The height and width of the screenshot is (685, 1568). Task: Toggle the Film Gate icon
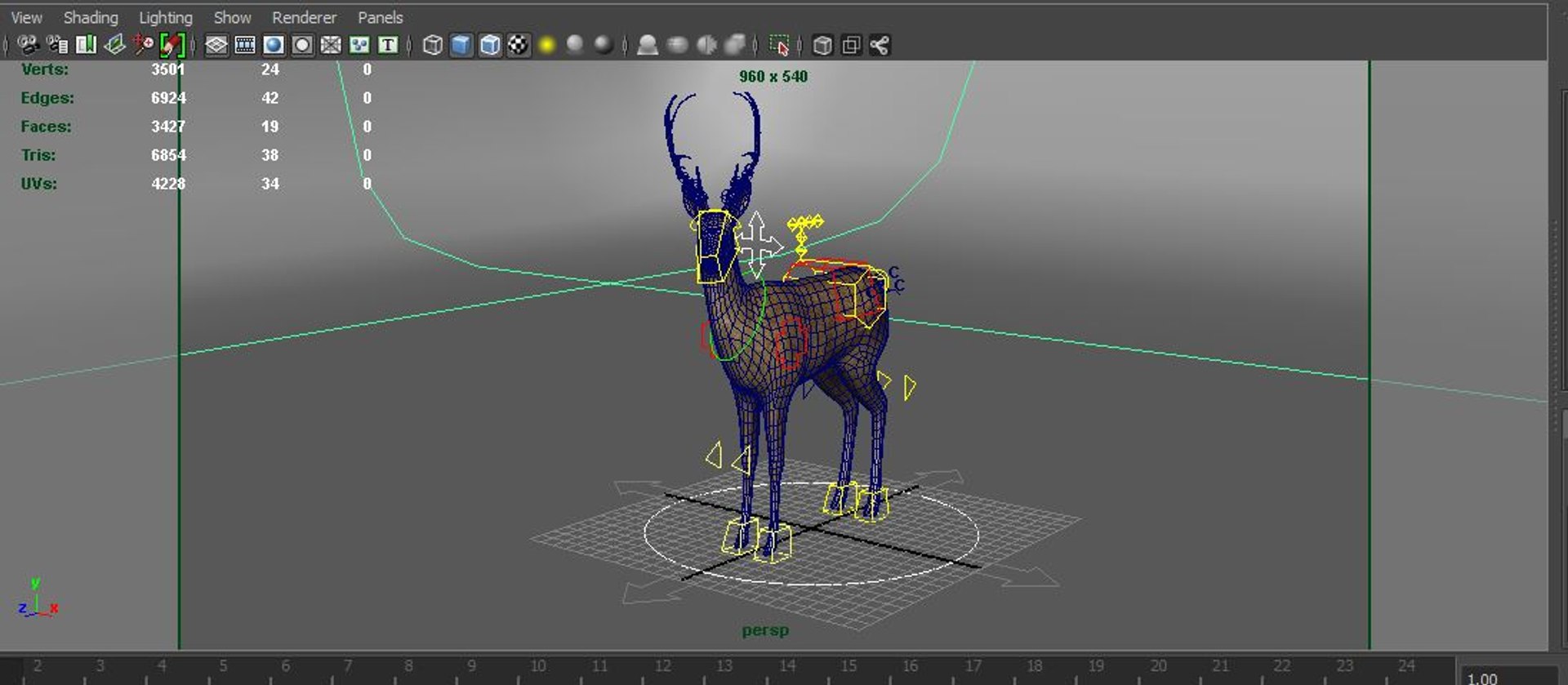pyautogui.click(x=245, y=45)
